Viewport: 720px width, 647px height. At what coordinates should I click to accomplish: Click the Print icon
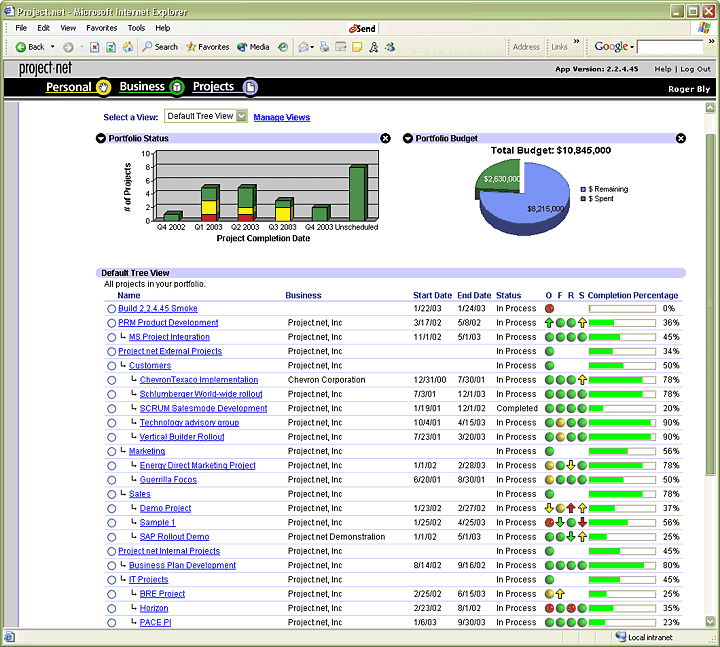coord(325,47)
